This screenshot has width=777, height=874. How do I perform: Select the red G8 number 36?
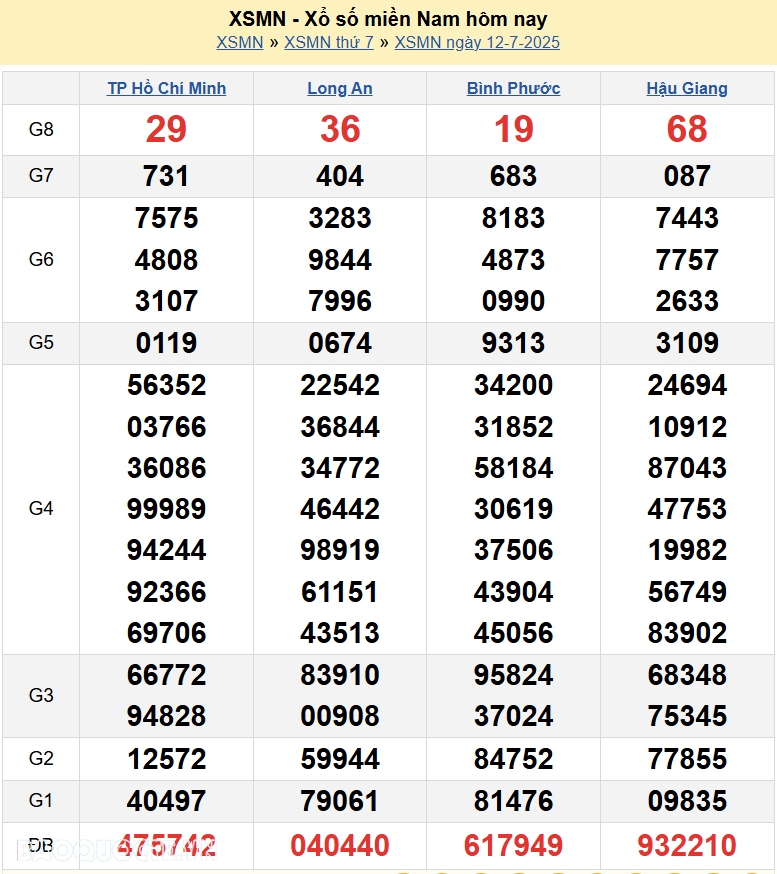click(340, 129)
